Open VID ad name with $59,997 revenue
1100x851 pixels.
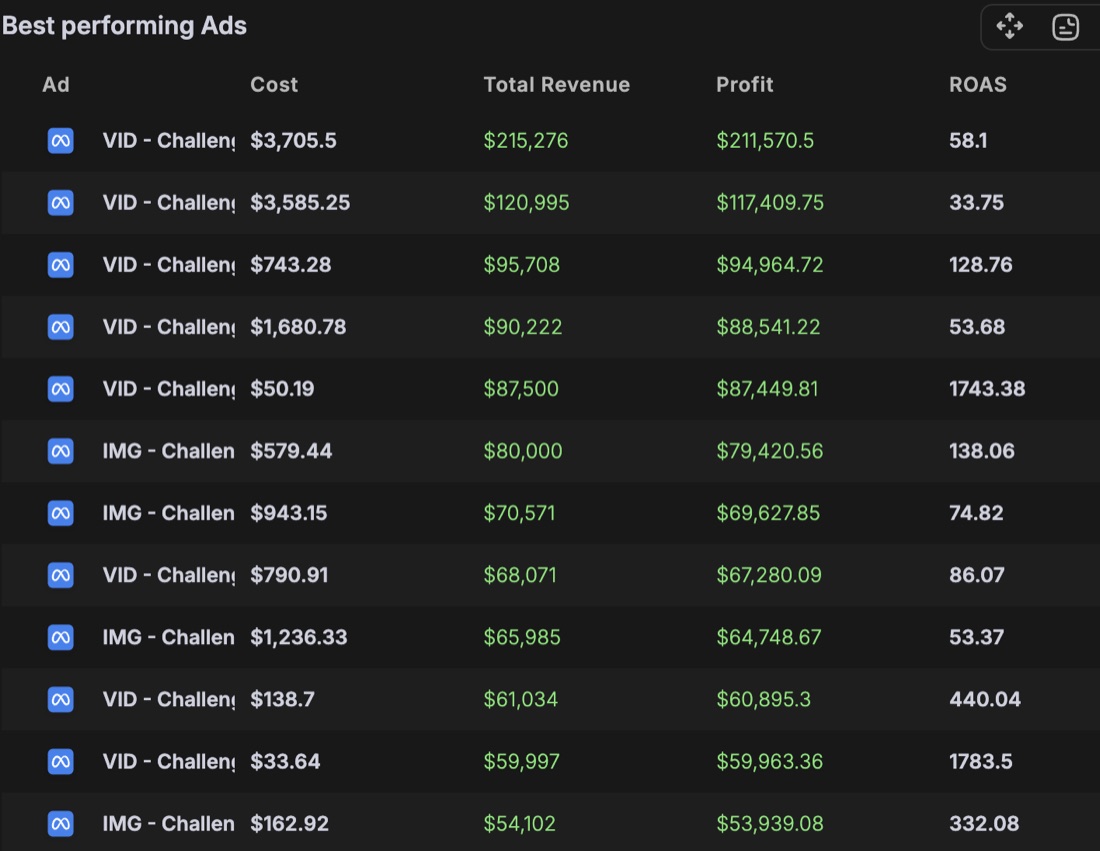point(168,761)
